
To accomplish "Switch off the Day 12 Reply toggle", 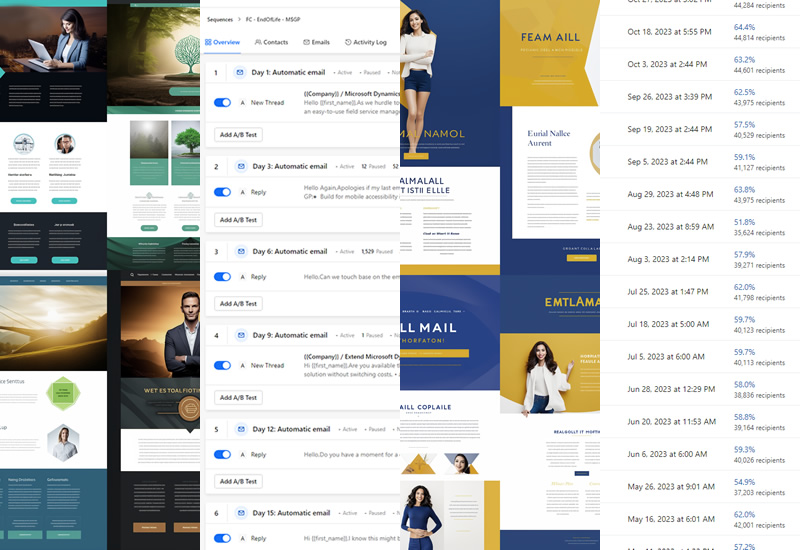I will pos(222,454).
